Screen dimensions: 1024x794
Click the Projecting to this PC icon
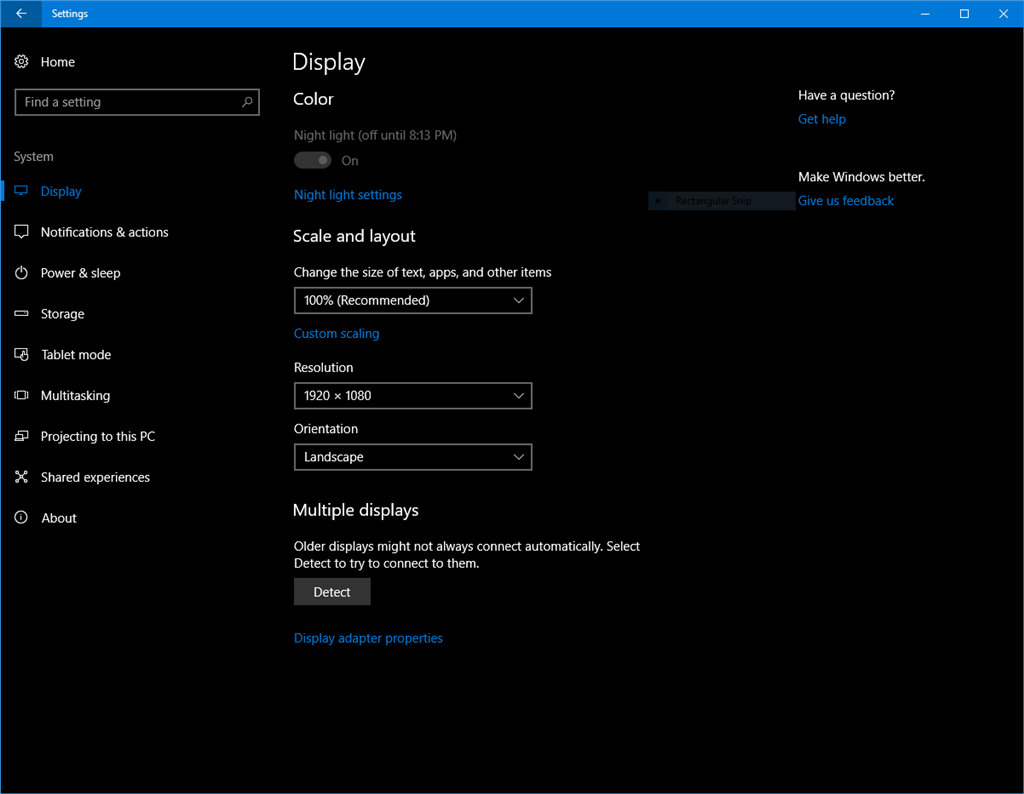pos(21,436)
